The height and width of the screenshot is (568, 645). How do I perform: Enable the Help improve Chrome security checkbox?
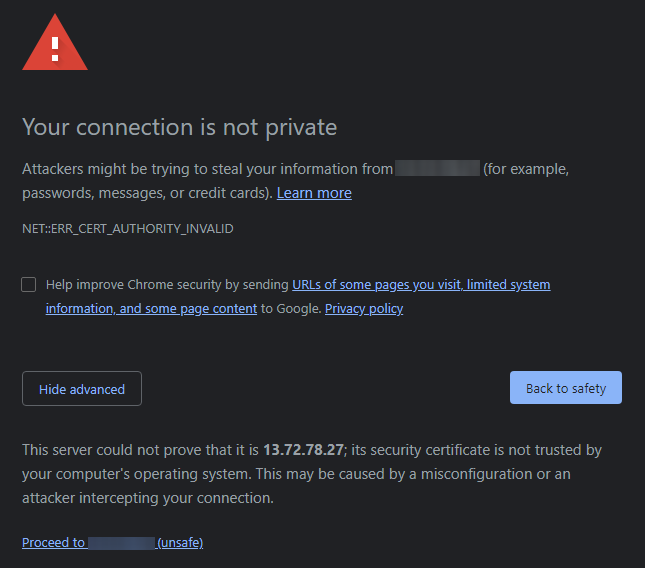[29, 285]
